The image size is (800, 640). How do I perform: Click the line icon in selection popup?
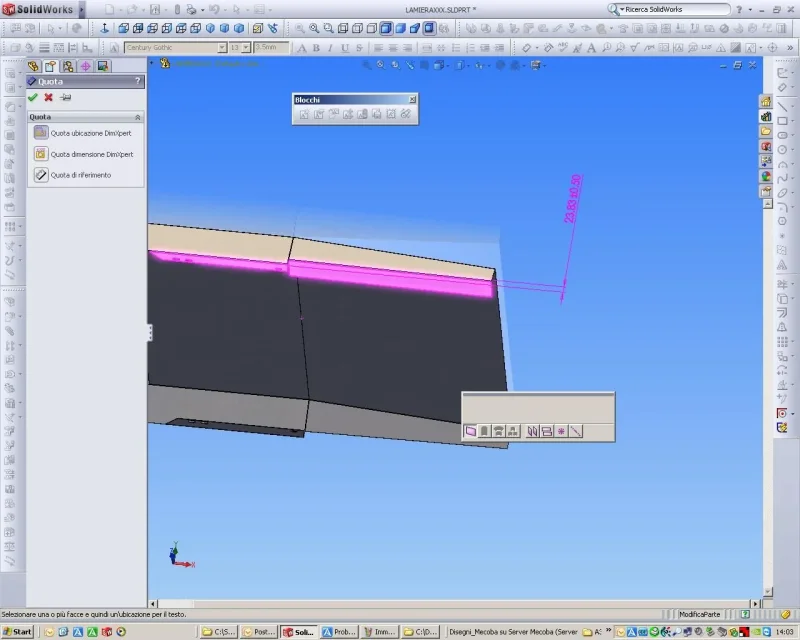pos(576,431)
